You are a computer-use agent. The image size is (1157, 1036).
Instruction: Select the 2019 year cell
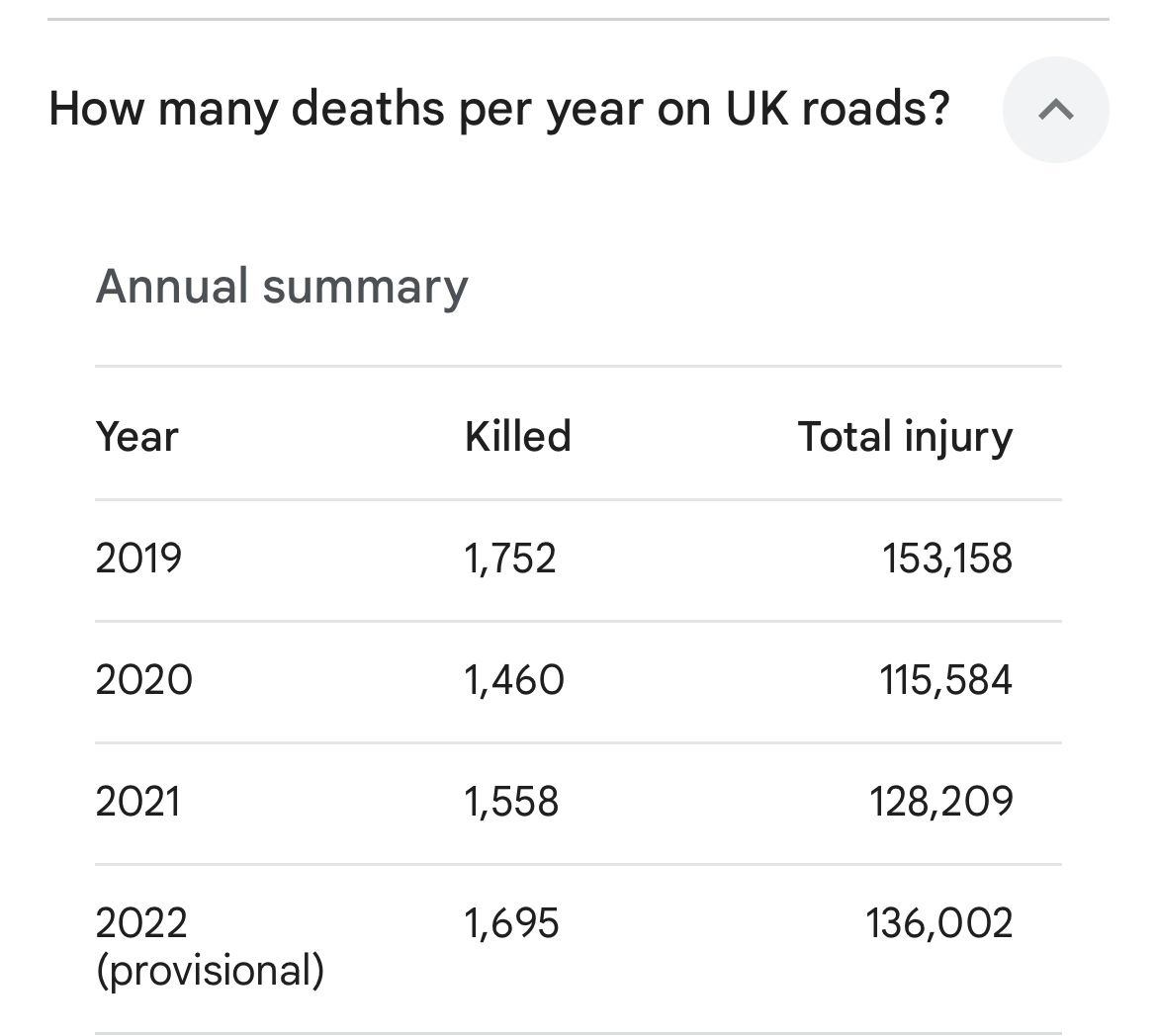click(139, 559)
